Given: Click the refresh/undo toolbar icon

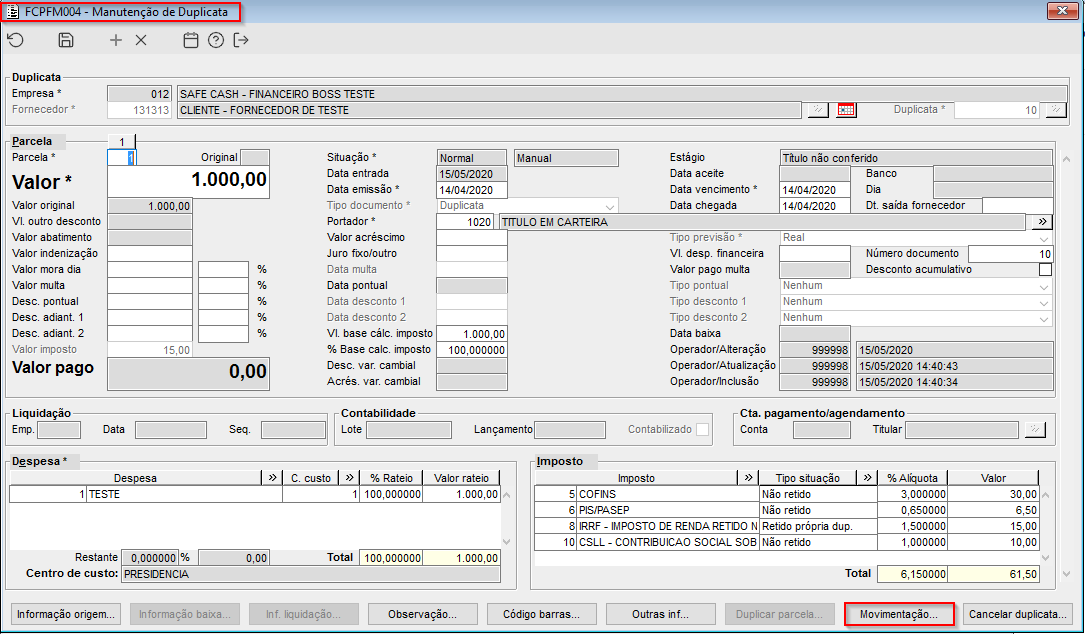Looking at the screenshot, I should (16, 40).
